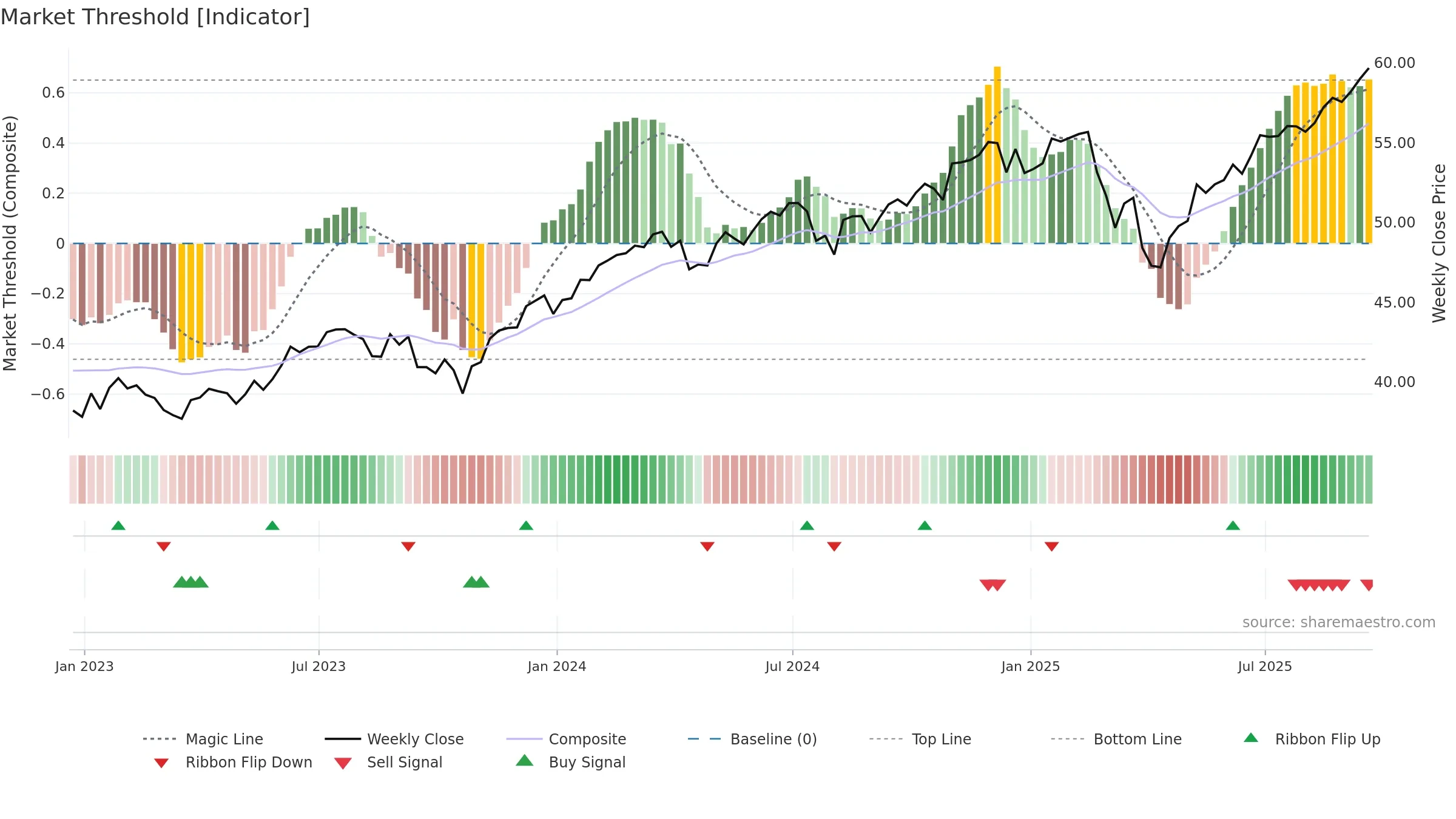
Task: Toggle the Buy Signal legend entry
Action: [570, 762]
